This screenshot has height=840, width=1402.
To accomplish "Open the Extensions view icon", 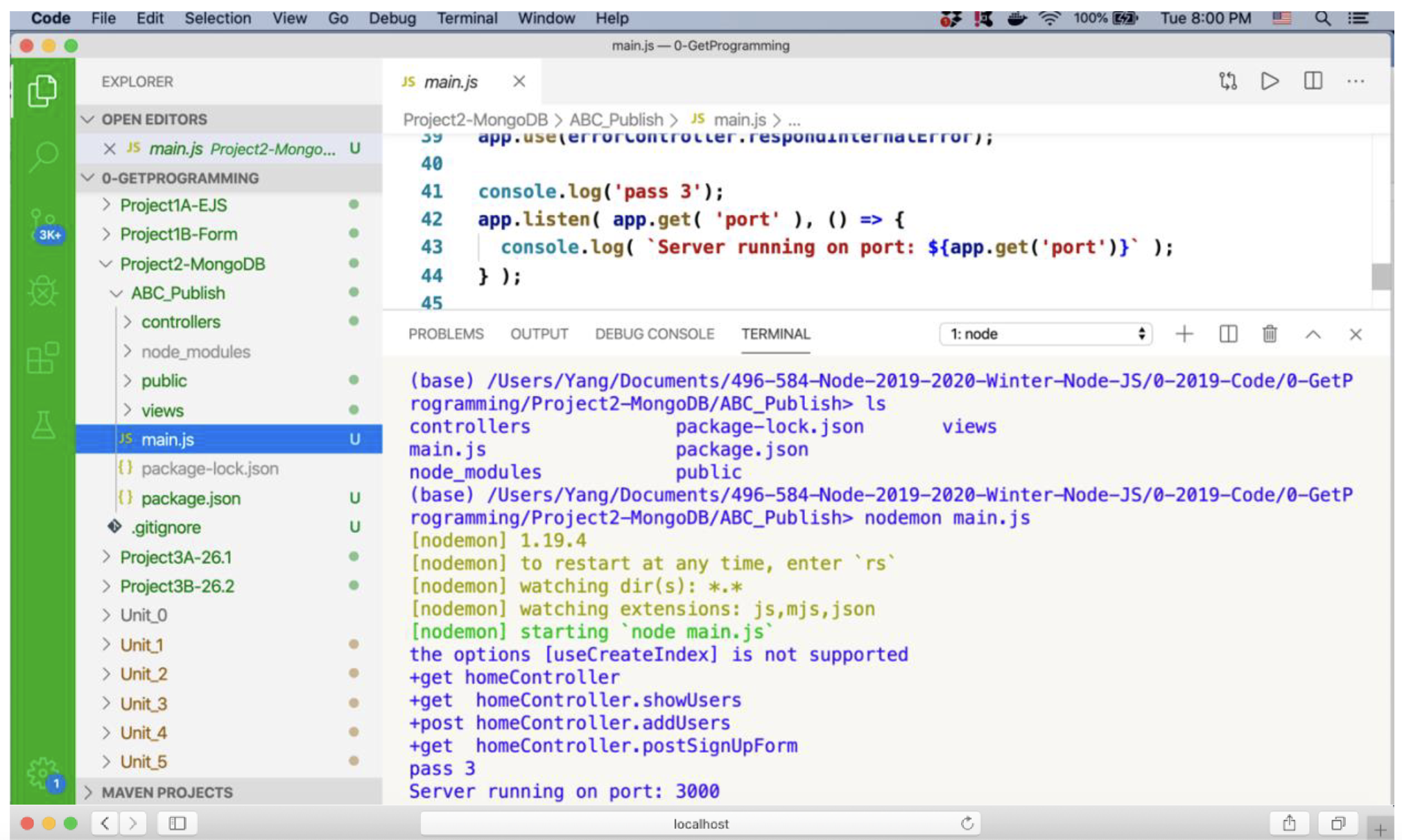I will pyautogui.click(x=43, y=358).
